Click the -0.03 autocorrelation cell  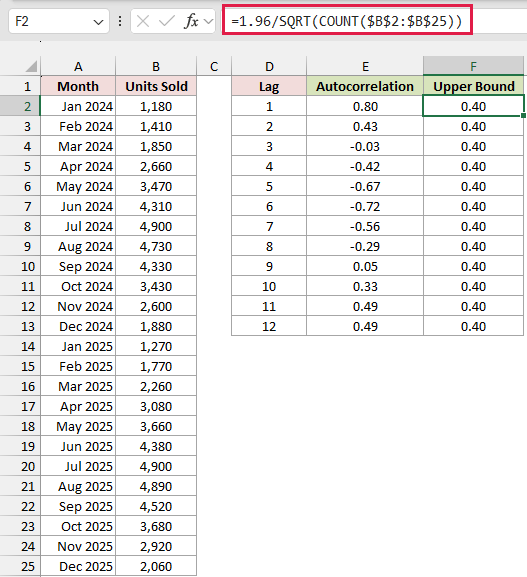365,146
